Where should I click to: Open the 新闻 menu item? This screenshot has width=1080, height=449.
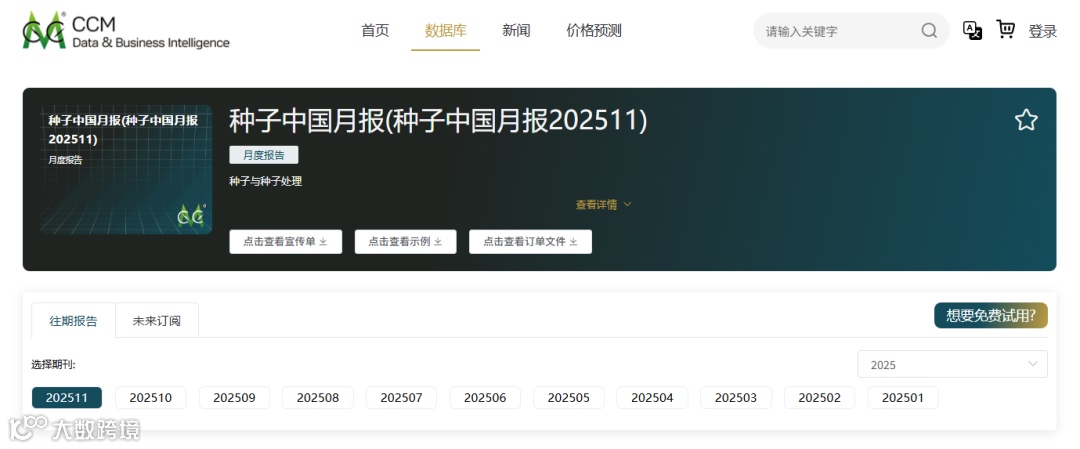click(517, 30)
